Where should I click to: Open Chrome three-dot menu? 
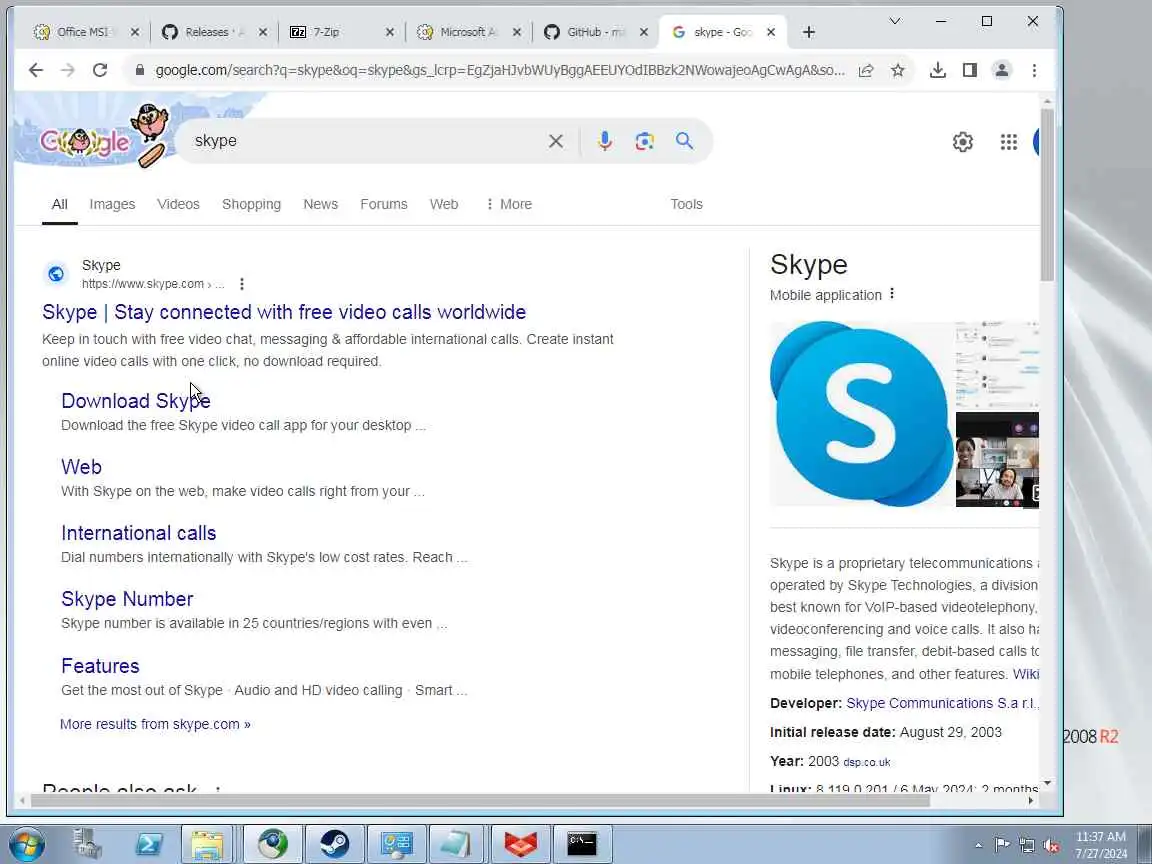coord(1034,71)
